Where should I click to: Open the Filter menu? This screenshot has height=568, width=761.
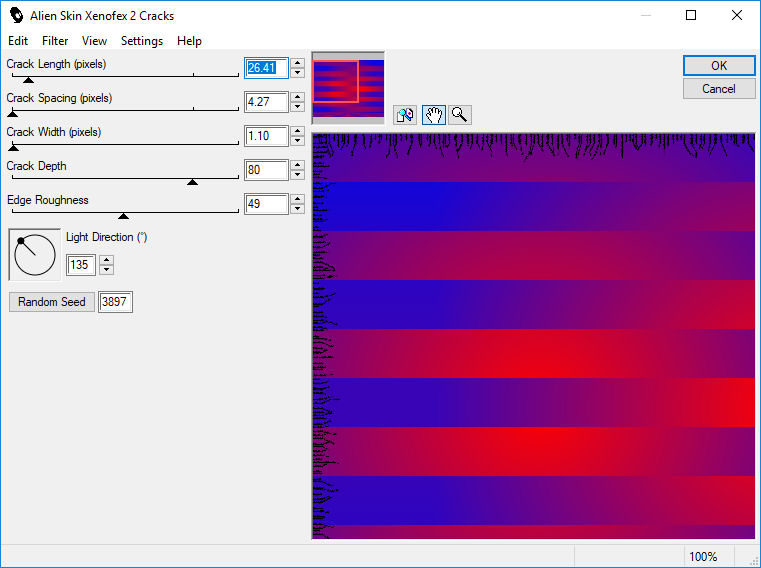pyautogui.click(x=55, y=41)
